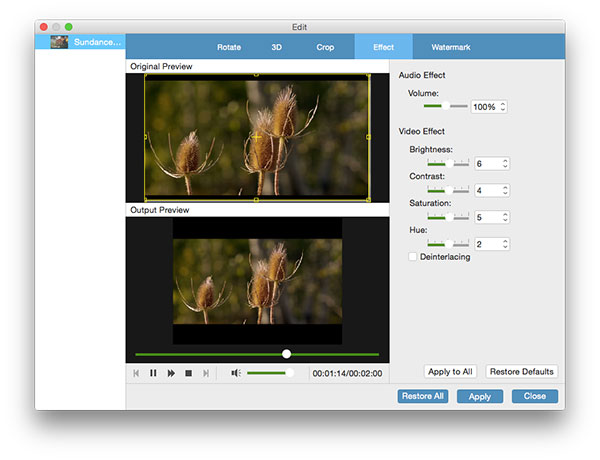Select the Sundance... file in sidebar
This screenshot has height=460, width=600.
point(80,42)
